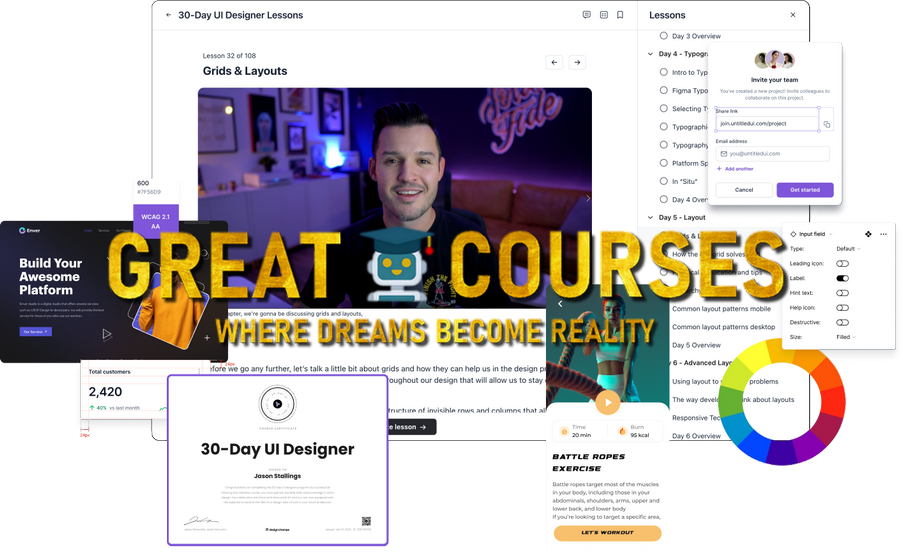Close the Lessons side panel

pyautogui.click(x=793, y=15)
